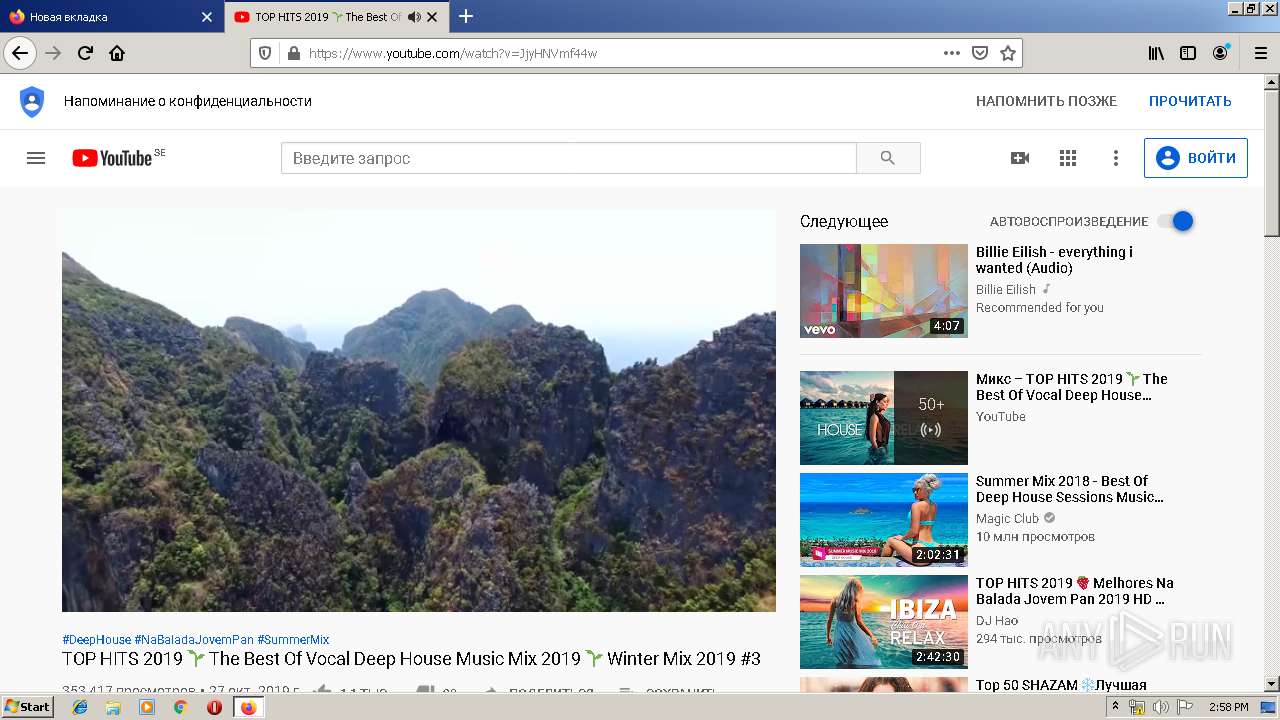Click the #NaBaladaJovemPan hashtag
Image resolution: width=1280 pixels, height=720 pixels.
tap(194, 640)
